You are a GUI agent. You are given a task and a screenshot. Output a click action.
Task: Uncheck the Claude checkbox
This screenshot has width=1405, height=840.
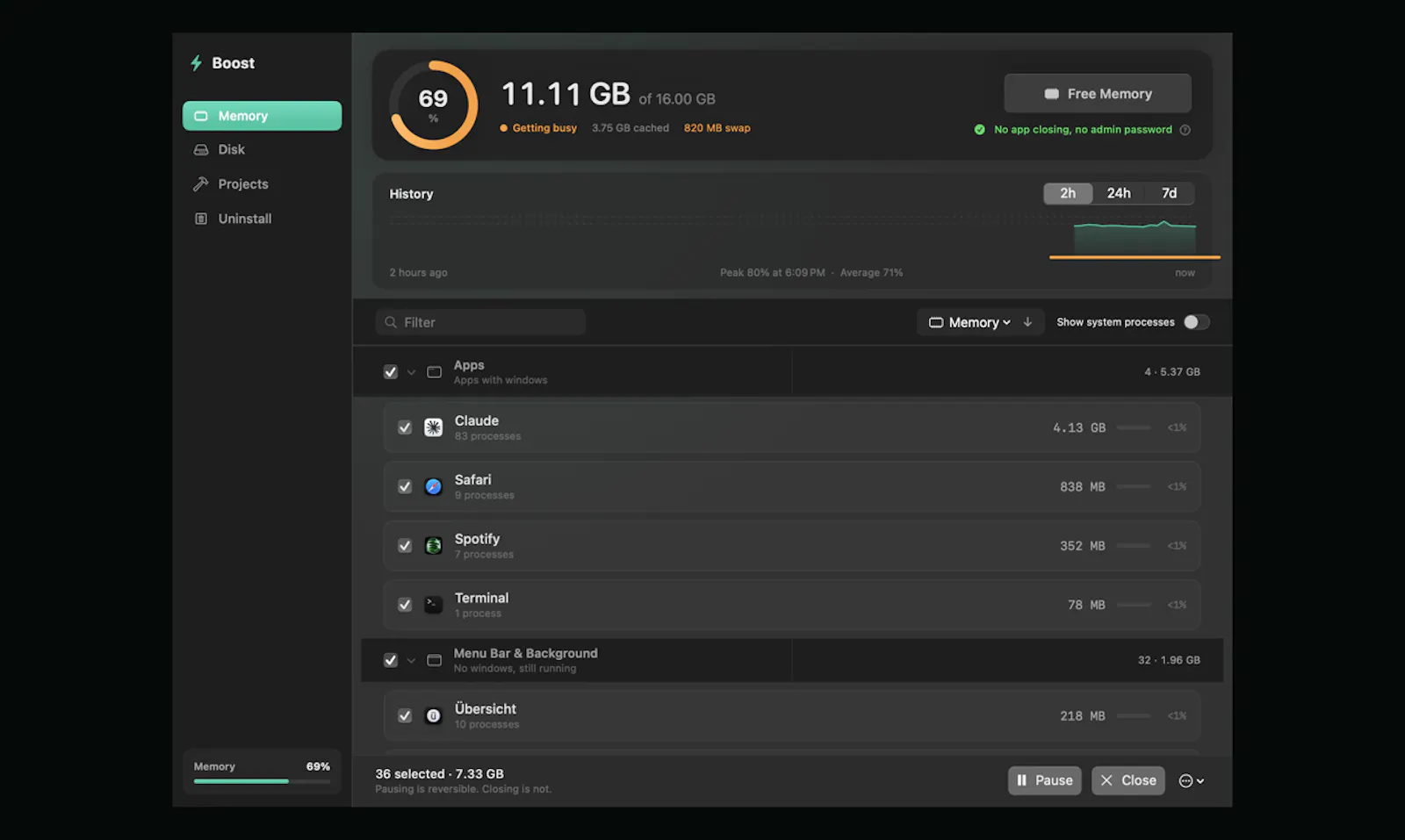click(405, 427)
